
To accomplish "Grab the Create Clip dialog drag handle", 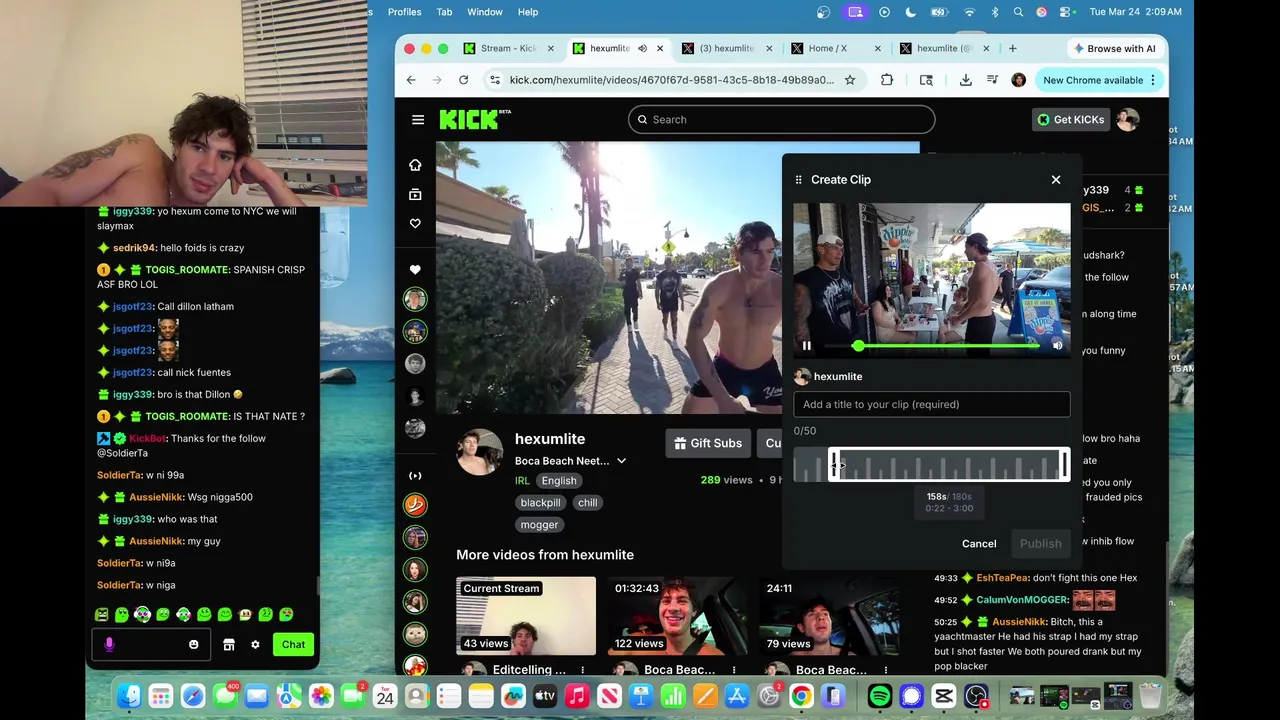I will [798, 180].
